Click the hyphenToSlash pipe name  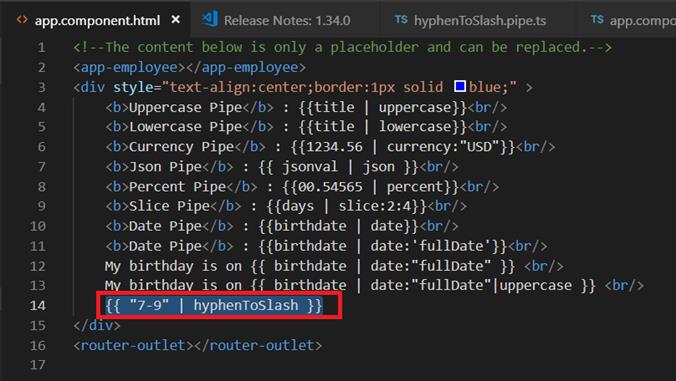[x=246, y=305]
